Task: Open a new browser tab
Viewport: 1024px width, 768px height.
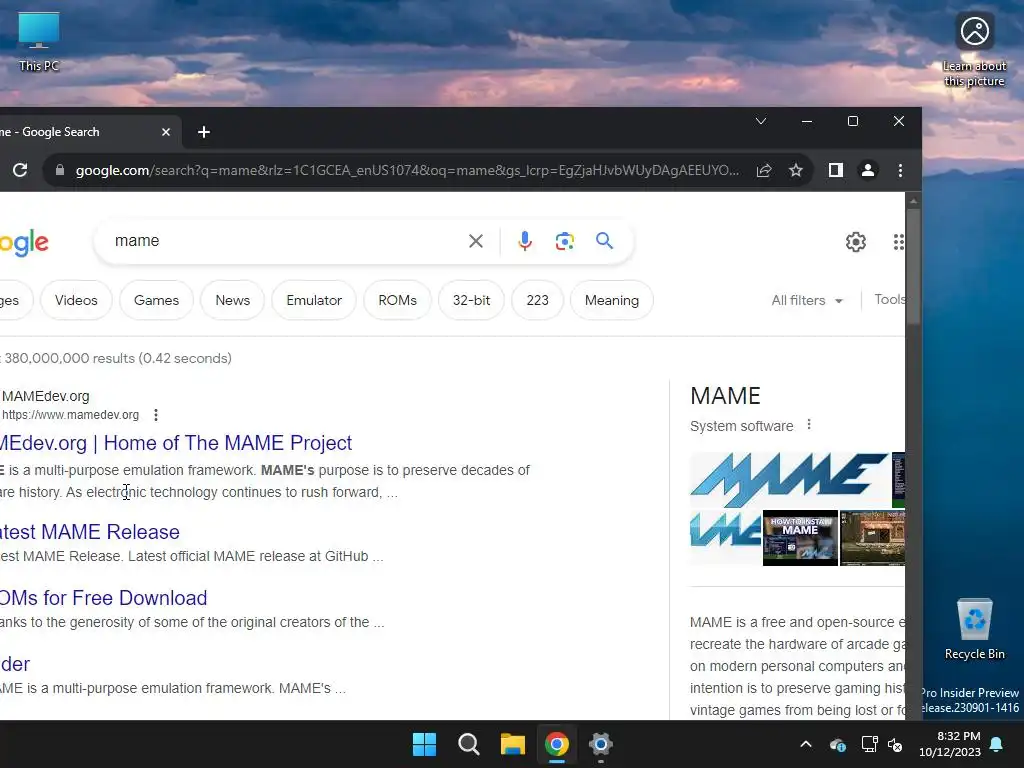Action: click(x=204, y=132)
